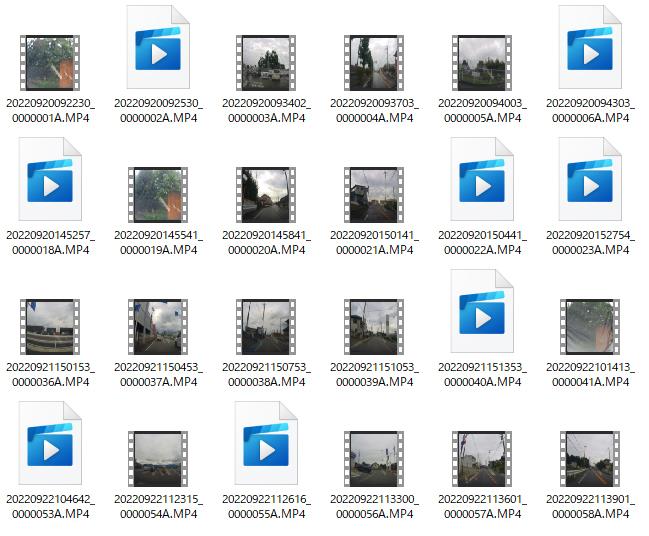This screenshot has width=649, height=536.
Task: Select filename 20220922113901_0000058A.MP4
Action: click(591, 507)
